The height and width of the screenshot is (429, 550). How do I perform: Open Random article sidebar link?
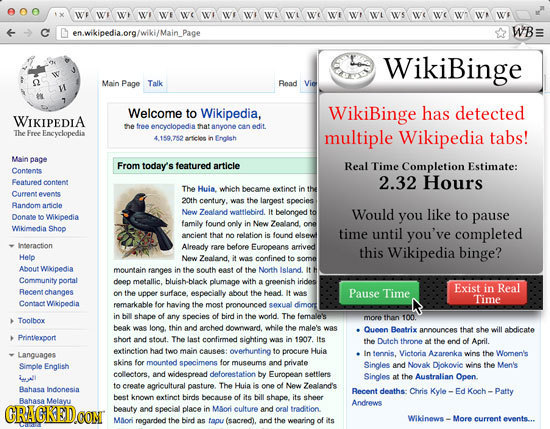pos(37,206)
